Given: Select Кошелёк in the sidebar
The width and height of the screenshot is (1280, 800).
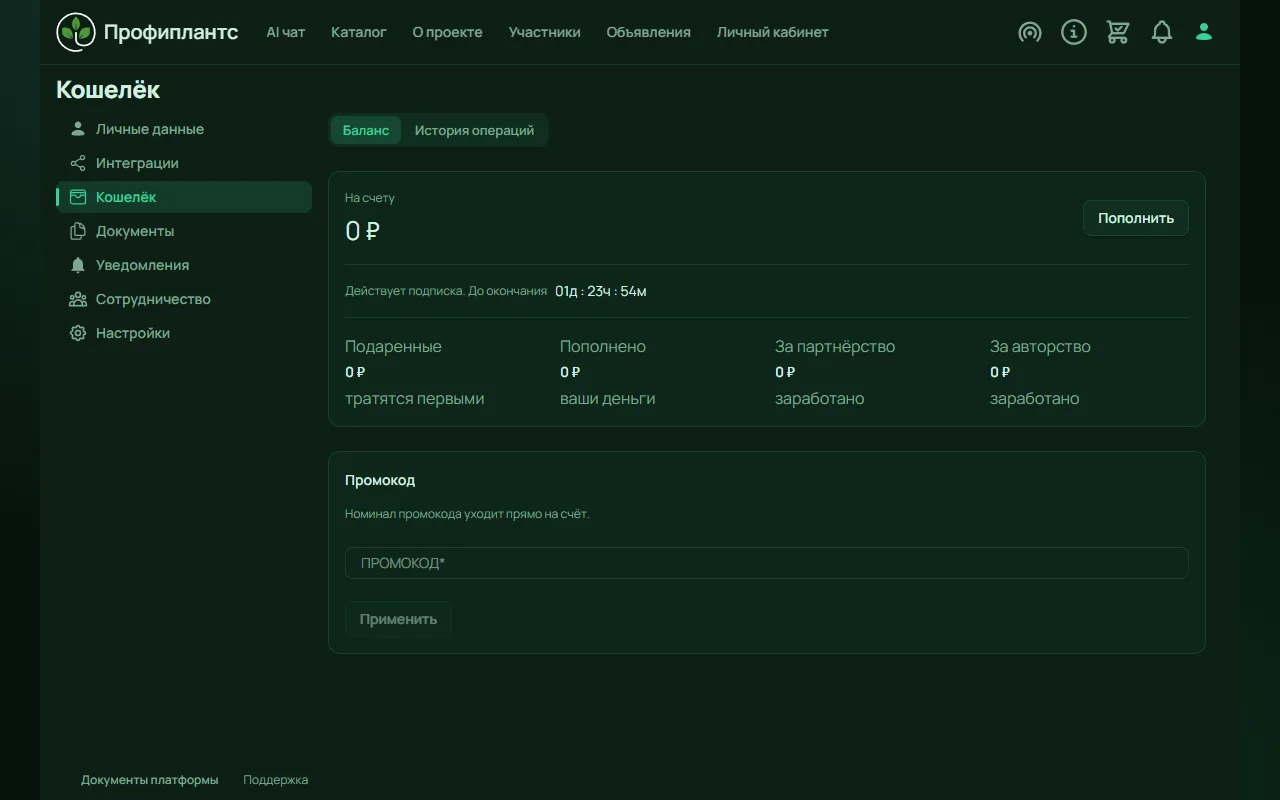Looking at the screenshot, I should click(x=184, y=197).
